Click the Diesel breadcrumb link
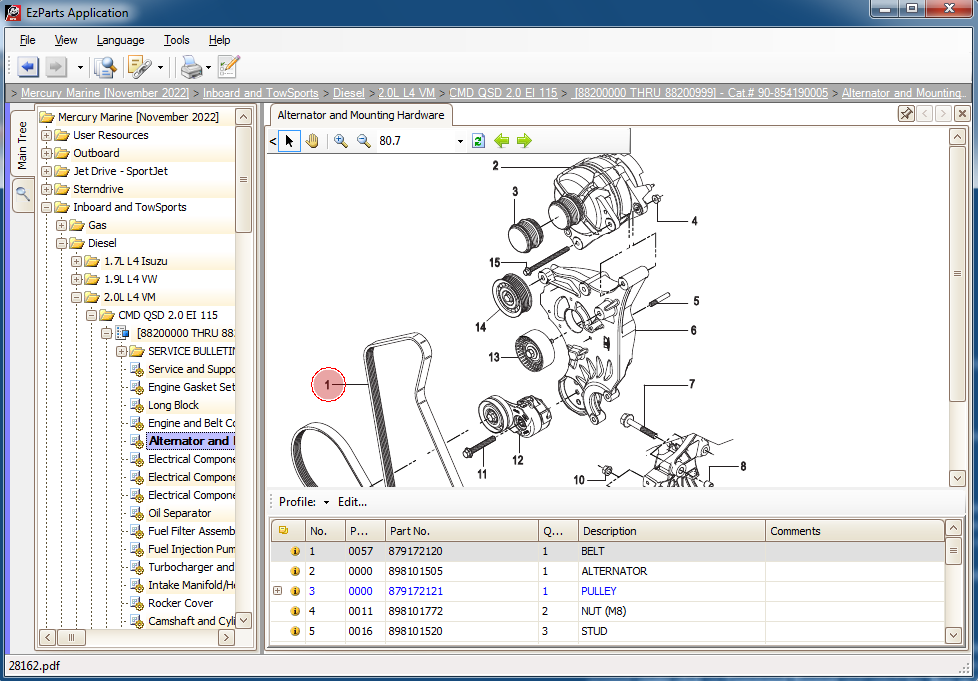Image resolution: width=978 pixels, height=681 pixels. [x=349, y=93]
